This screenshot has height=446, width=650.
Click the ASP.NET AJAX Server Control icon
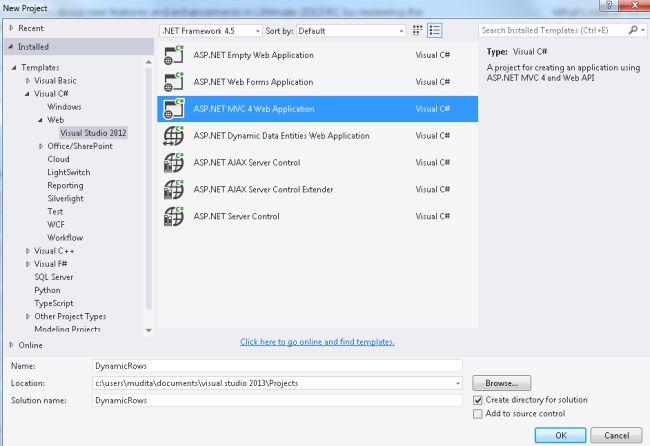pos(173,162)
